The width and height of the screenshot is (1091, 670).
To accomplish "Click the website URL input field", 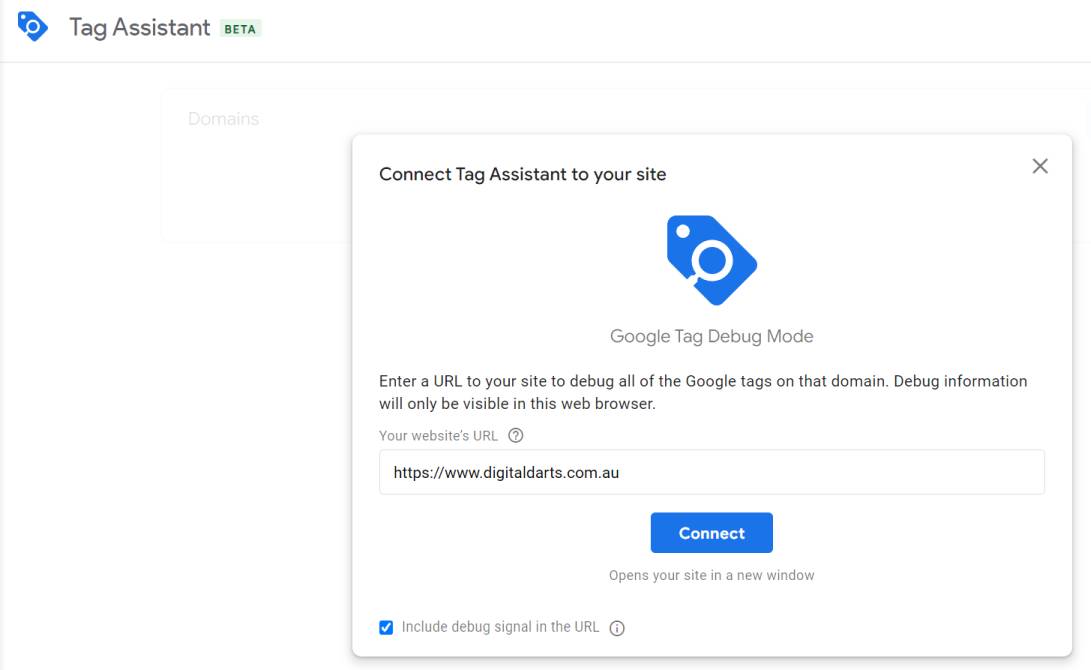I will point(711,472).
